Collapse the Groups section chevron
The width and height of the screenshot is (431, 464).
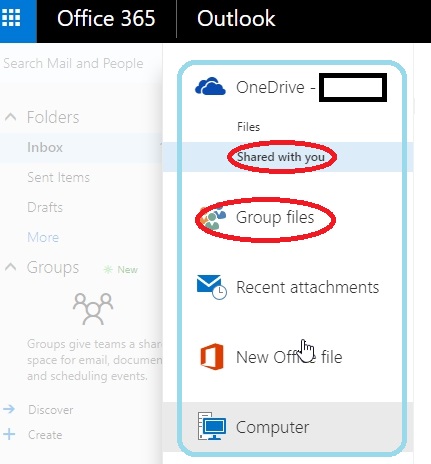click(x=11, y=267)
